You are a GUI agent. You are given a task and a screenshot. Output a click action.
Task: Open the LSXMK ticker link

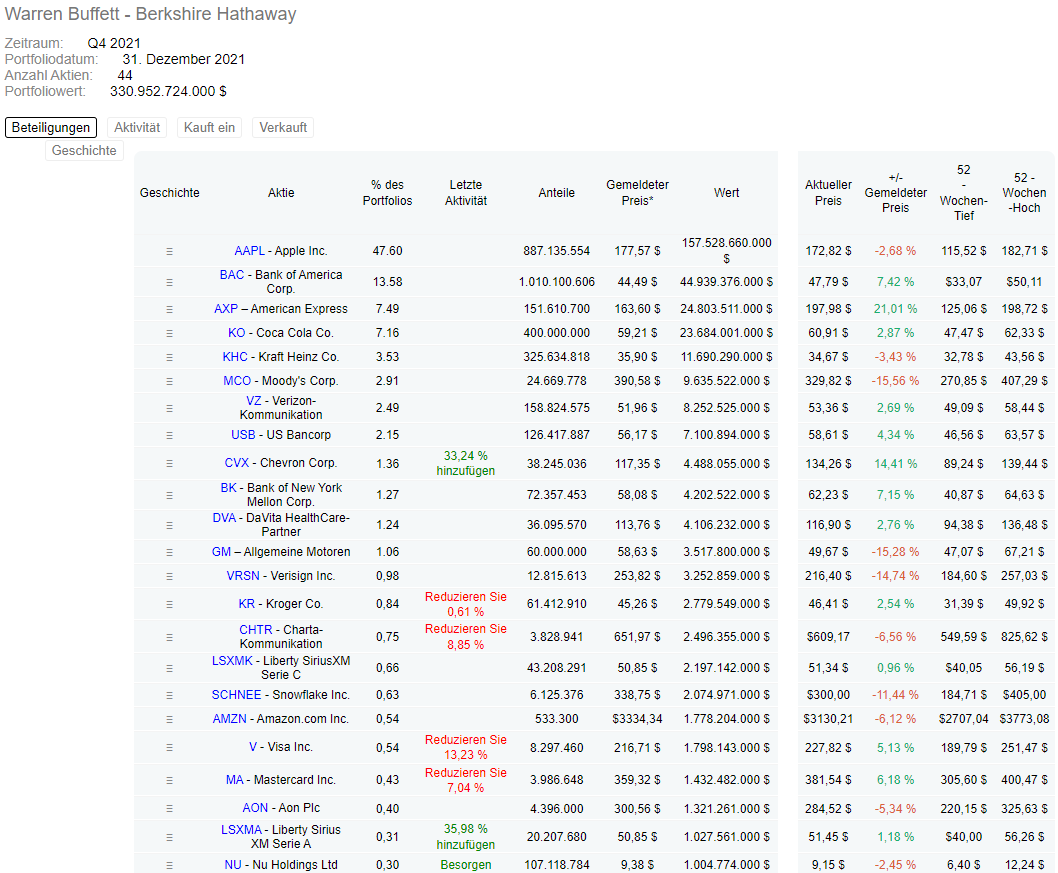[x=232, y=661]
